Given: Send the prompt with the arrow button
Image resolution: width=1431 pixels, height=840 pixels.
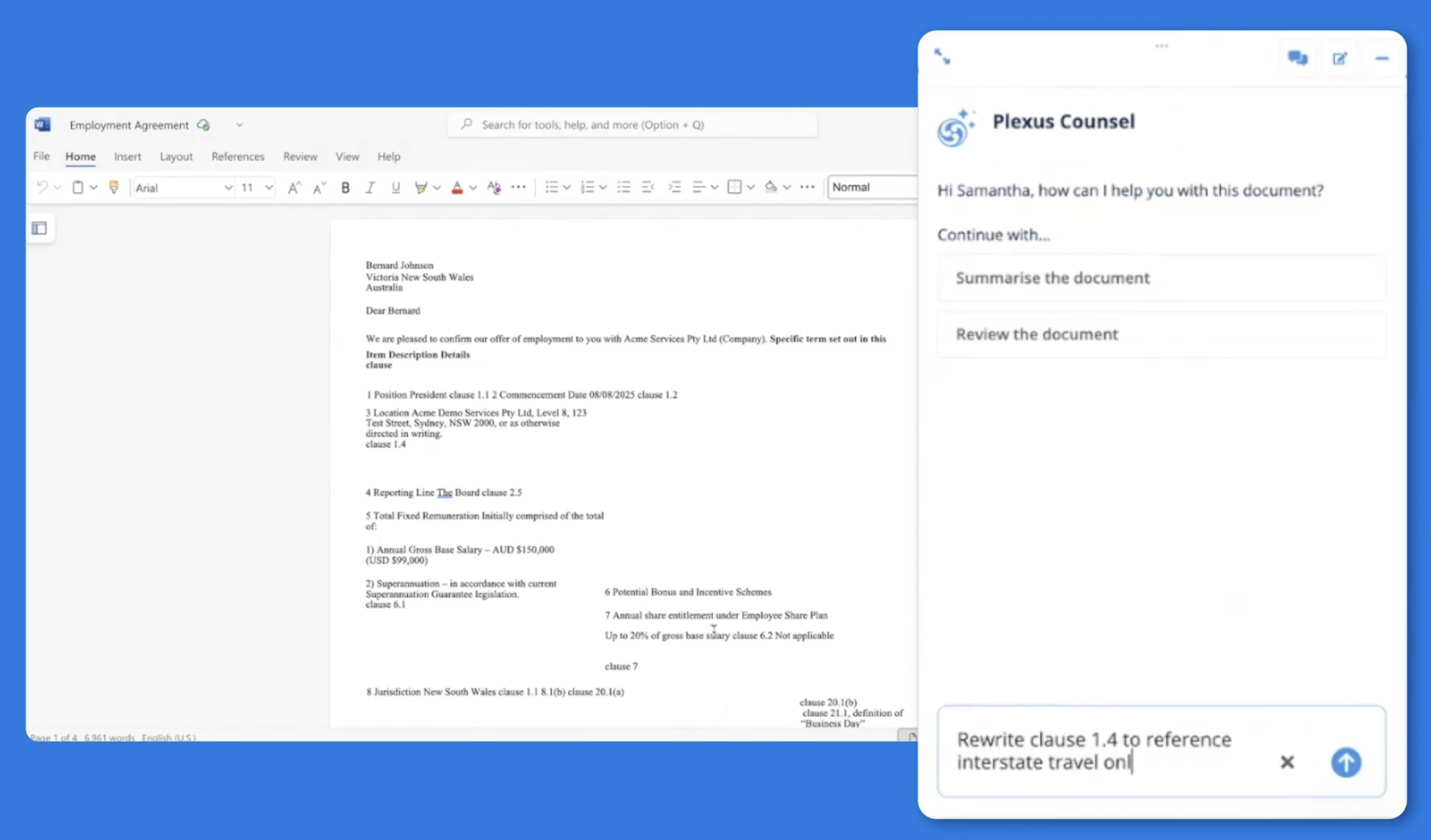Looking at the screenshot, I should point(1346,763).
